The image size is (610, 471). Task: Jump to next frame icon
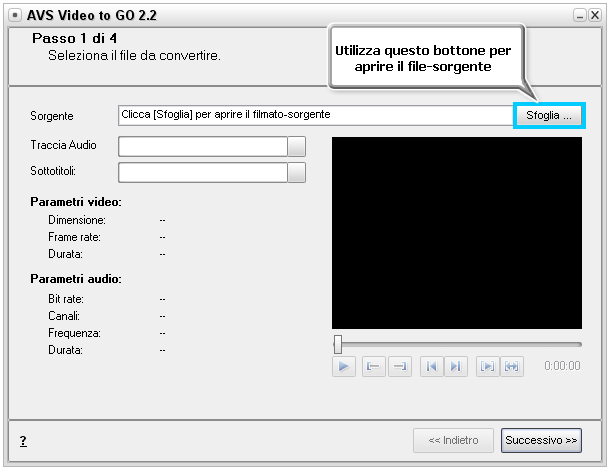456,366
